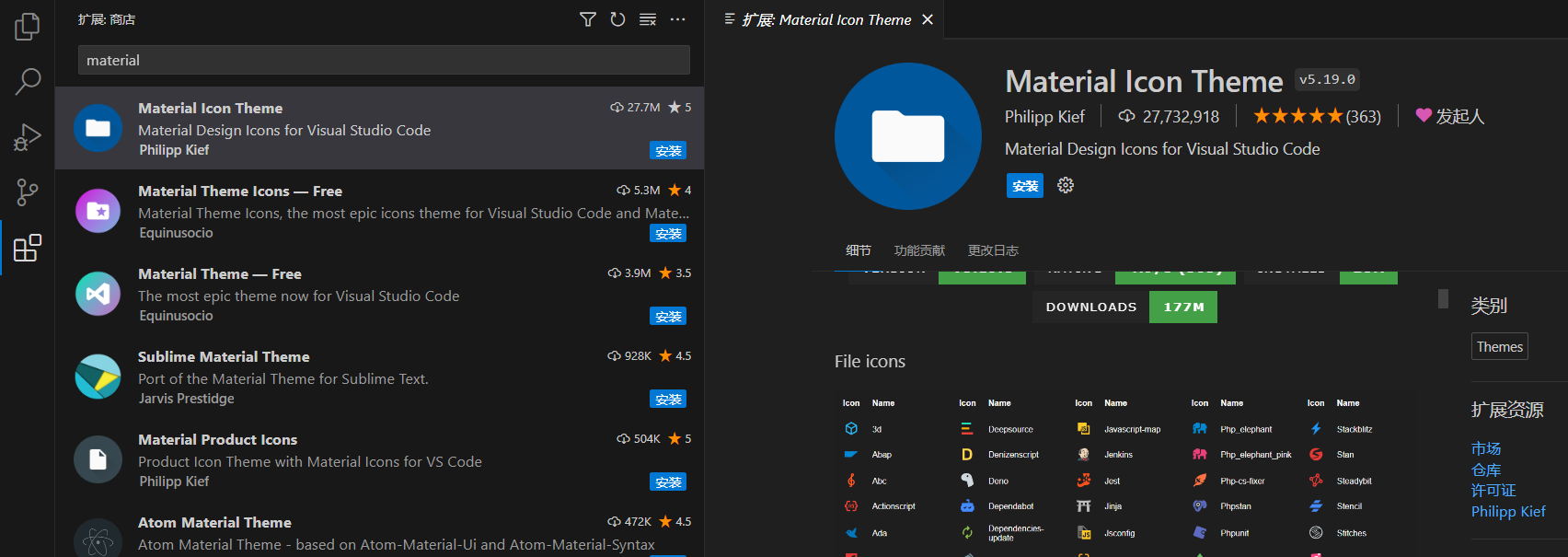The width and height of the screenshot is (1568, 557).
Task: Click the Atom Material Theme logo
Action: (x=98, y=540)
